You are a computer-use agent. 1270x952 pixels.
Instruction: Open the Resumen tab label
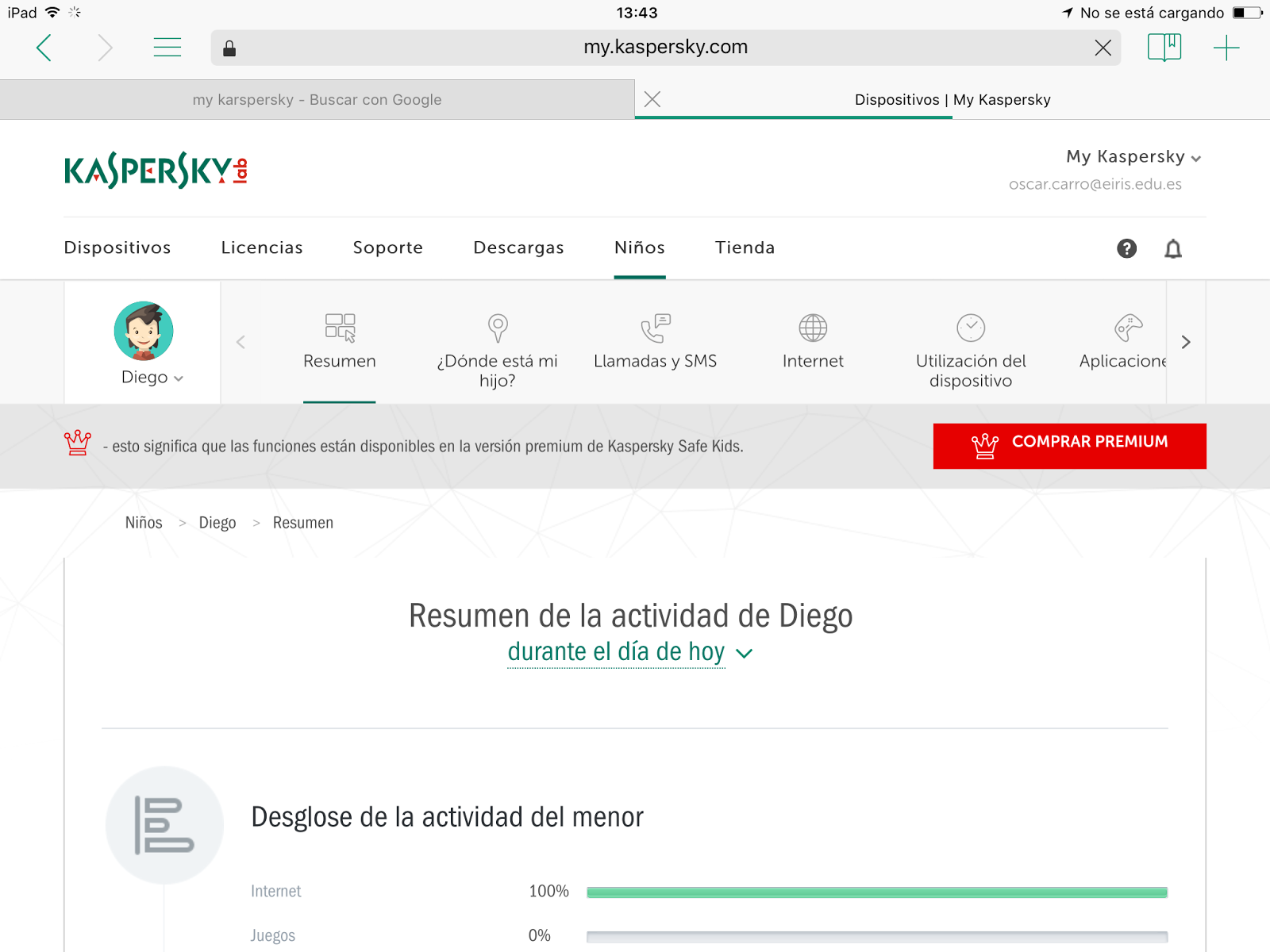pos(340,361)
